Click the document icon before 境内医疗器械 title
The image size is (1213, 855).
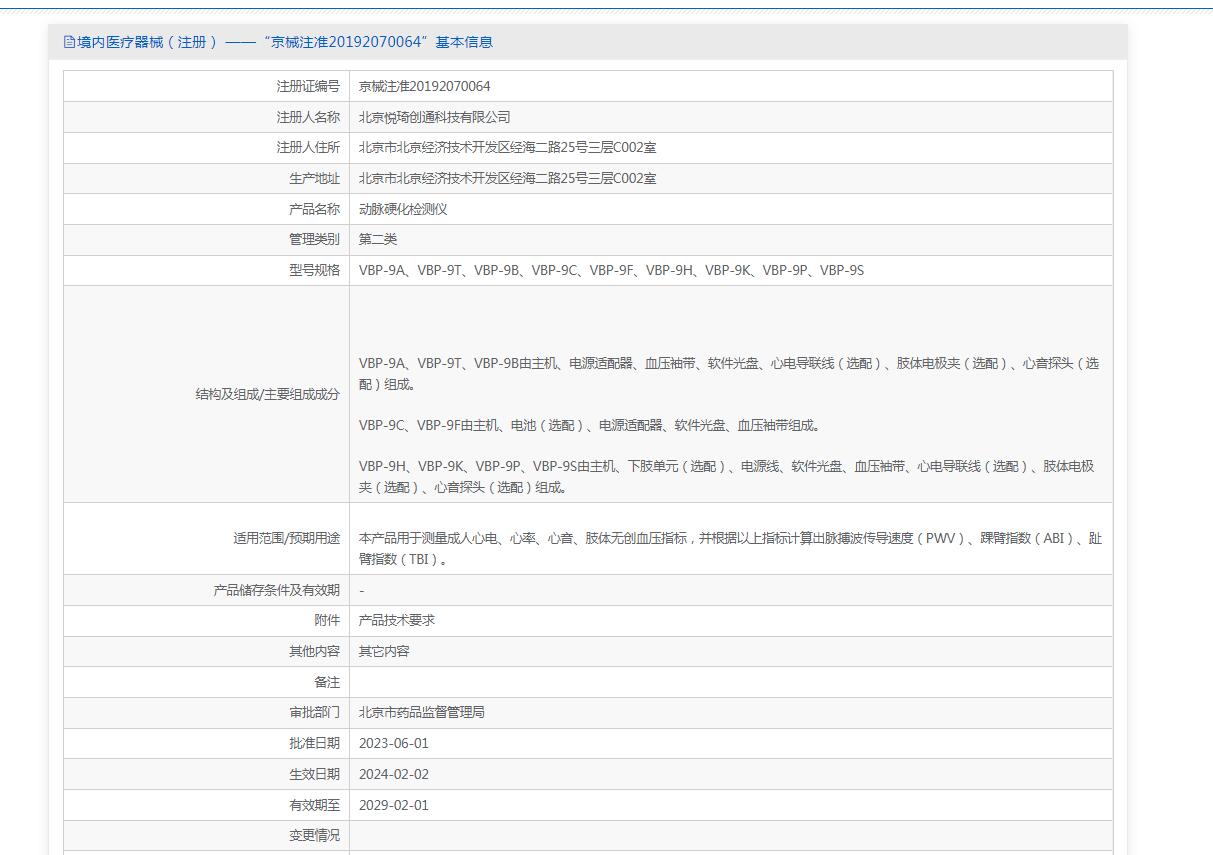coord(69,42)
